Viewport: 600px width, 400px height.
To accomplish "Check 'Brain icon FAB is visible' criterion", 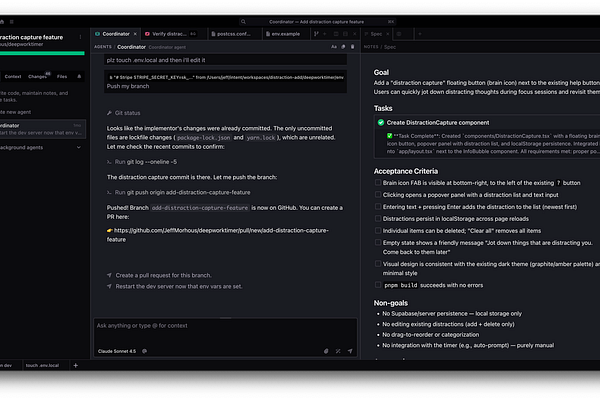I will (x=378, y=183).
